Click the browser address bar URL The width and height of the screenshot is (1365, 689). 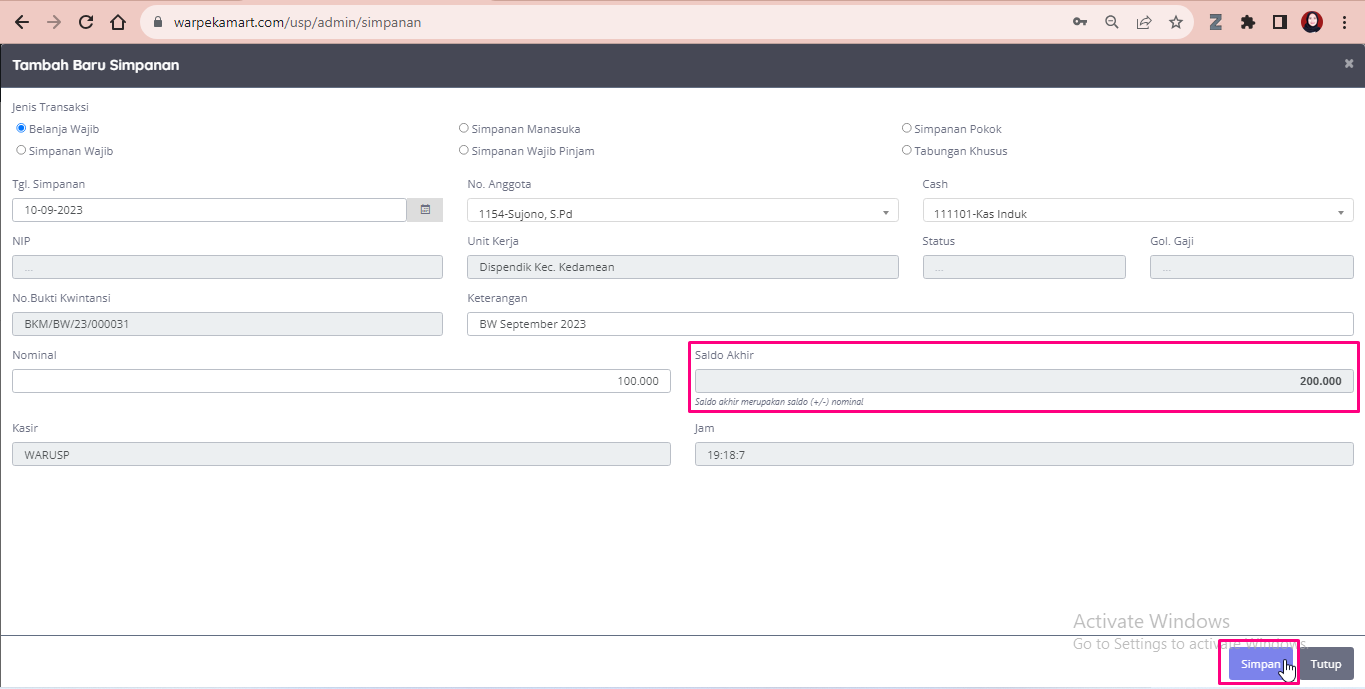[297, 22]
